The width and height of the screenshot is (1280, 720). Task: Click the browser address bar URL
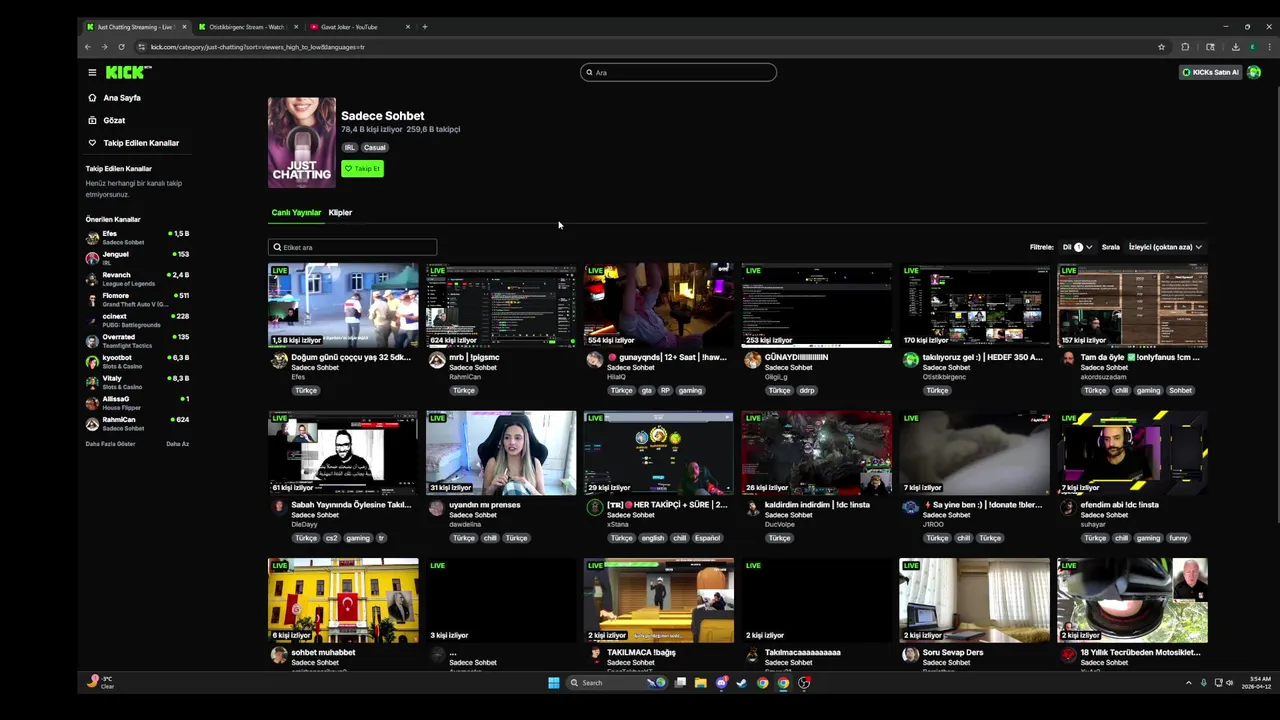pyautogui.click(x=258, y=47)
